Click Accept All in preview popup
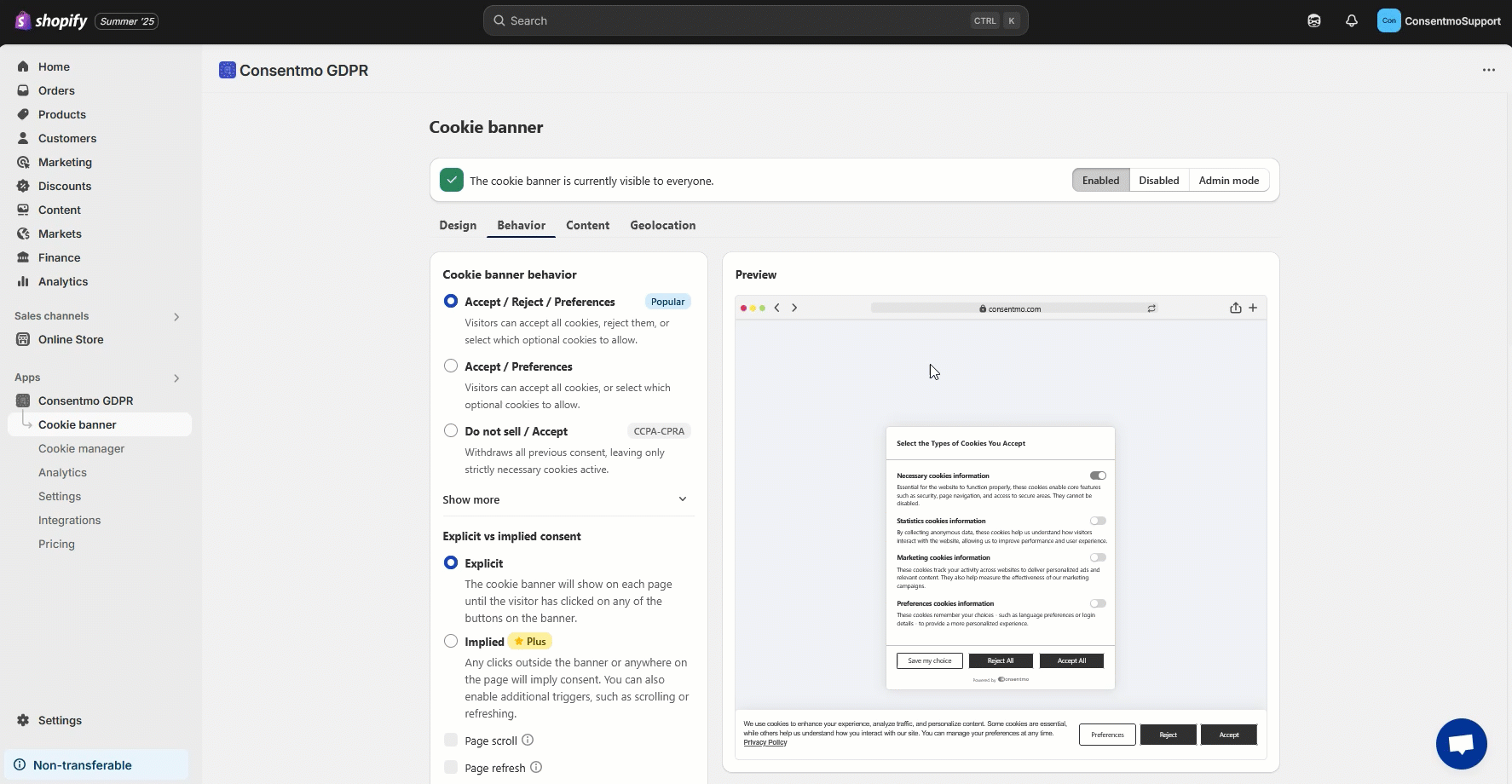The height and width of the screenshot is (784, 1512). (x=1071, y=660)
